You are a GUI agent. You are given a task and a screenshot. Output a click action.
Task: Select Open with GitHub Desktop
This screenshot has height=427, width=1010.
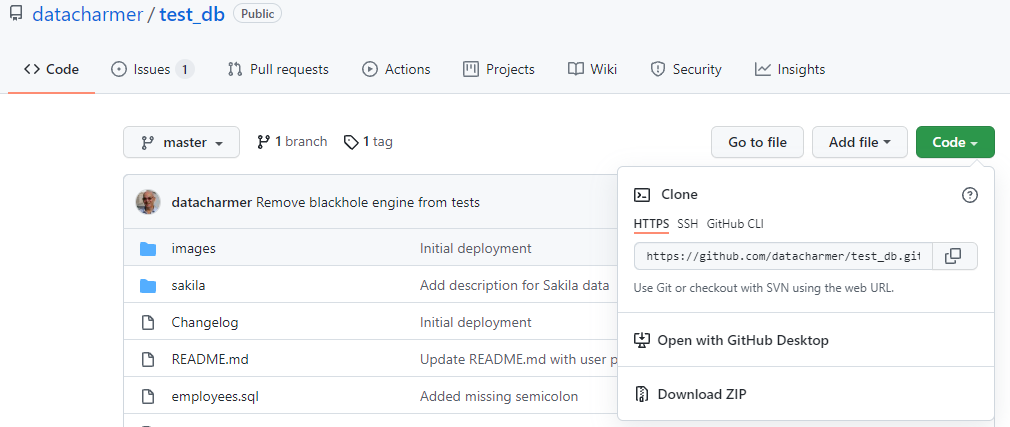click(x=742, y=340)
